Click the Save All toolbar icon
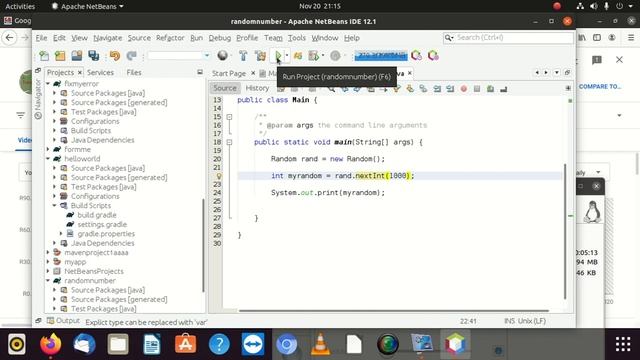 tap(94, 56)
